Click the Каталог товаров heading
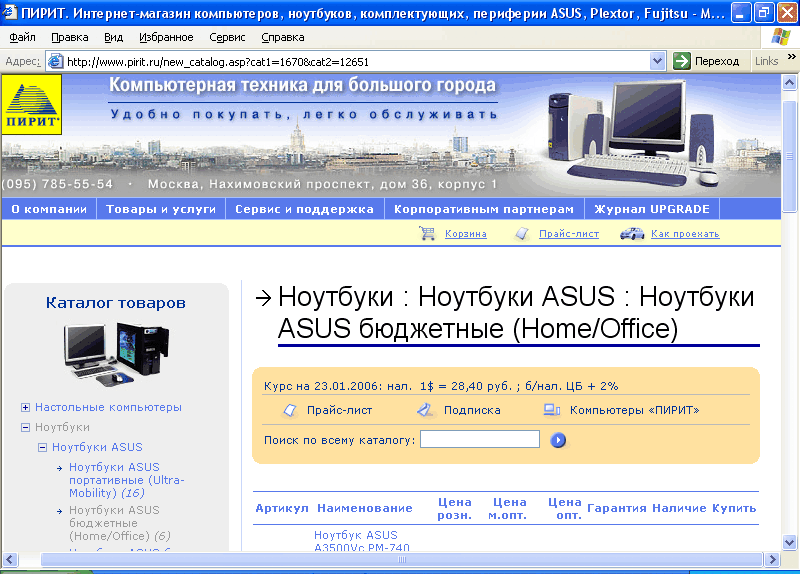 [x=116, y=303]
